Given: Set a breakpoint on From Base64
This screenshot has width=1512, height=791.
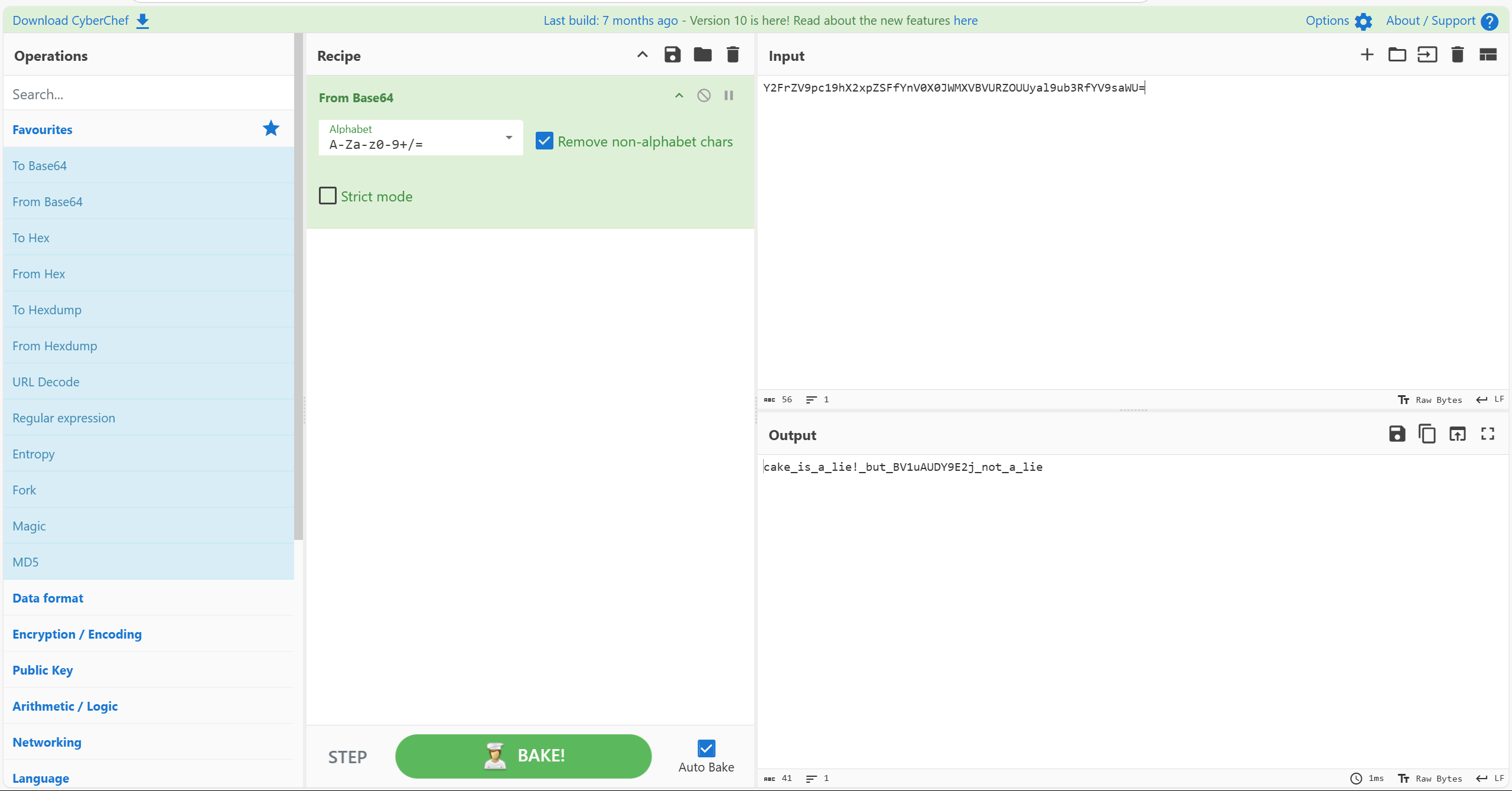Looking at the screenshot, I should pos(729,96).
